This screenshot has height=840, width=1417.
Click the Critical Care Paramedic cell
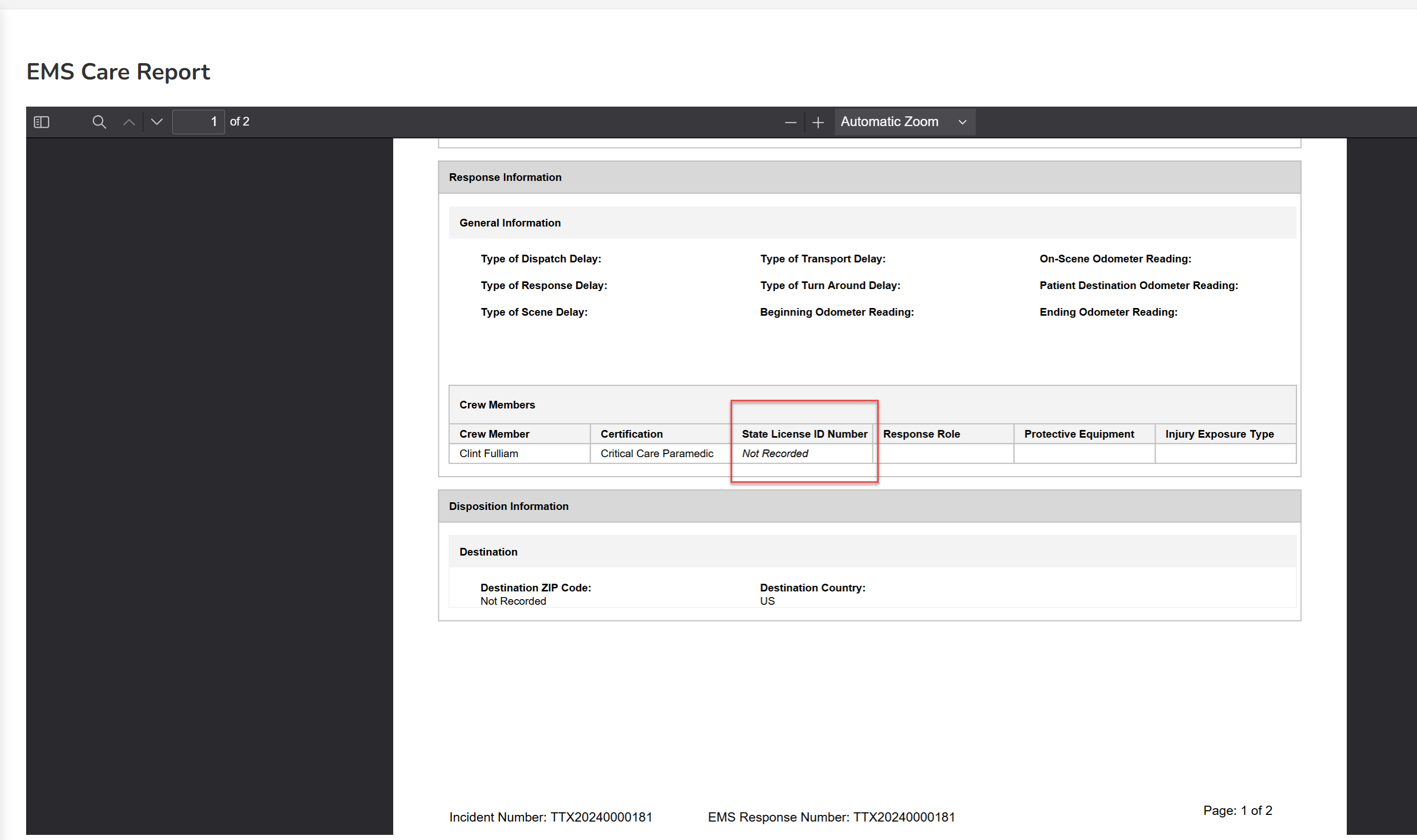click(x=657, y=454)
